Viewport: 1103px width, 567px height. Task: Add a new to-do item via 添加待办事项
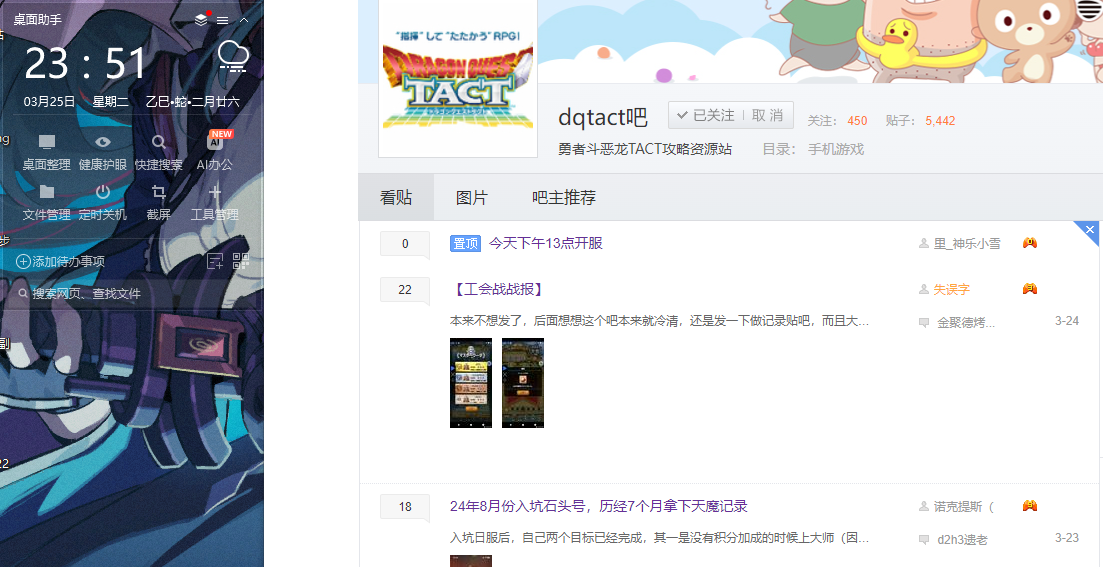(60, 262)
